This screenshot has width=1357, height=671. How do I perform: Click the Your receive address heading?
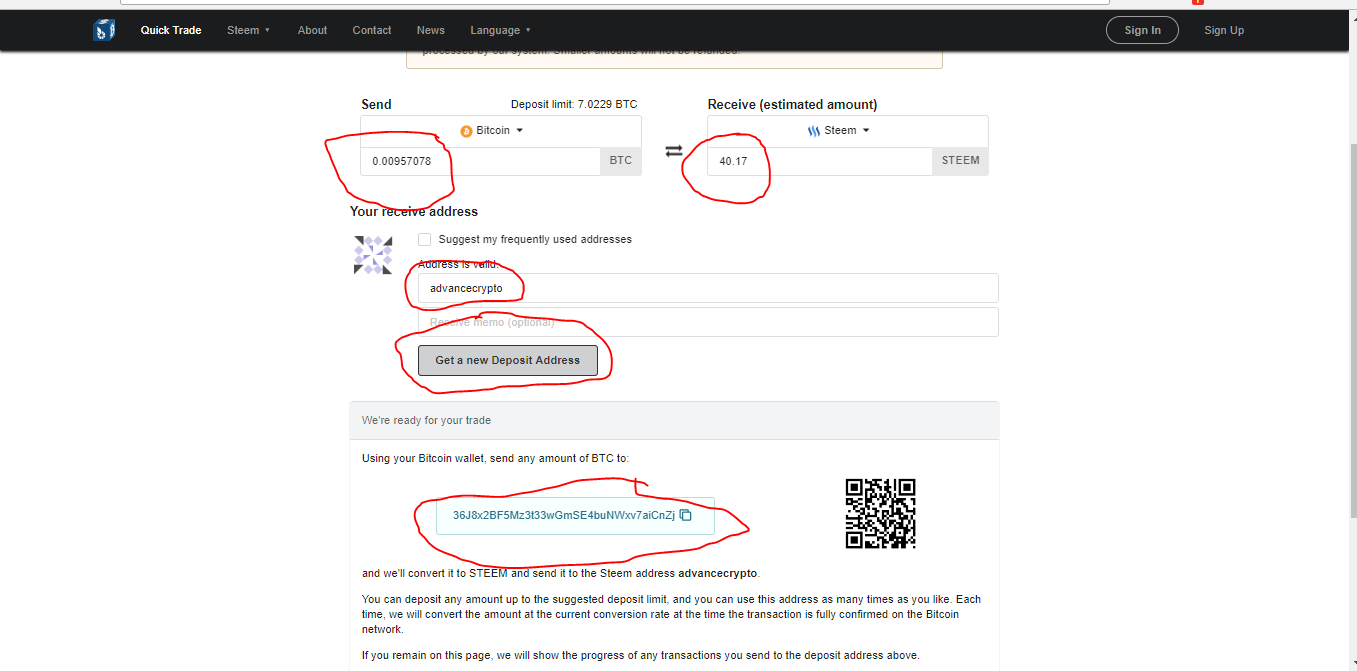(x=414, y=212)
